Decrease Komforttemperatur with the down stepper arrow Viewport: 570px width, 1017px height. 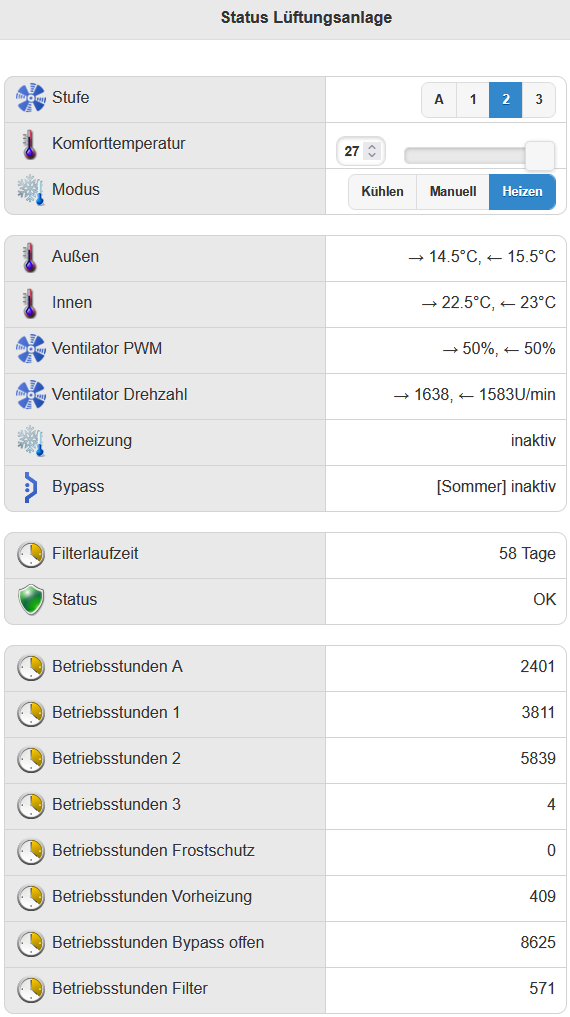tap(372, 156)
